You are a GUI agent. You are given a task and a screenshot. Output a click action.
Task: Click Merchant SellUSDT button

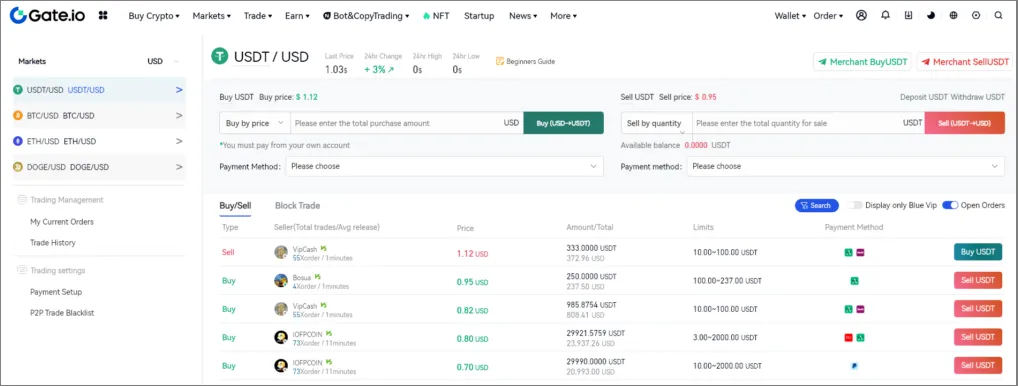tap(965, 62)
